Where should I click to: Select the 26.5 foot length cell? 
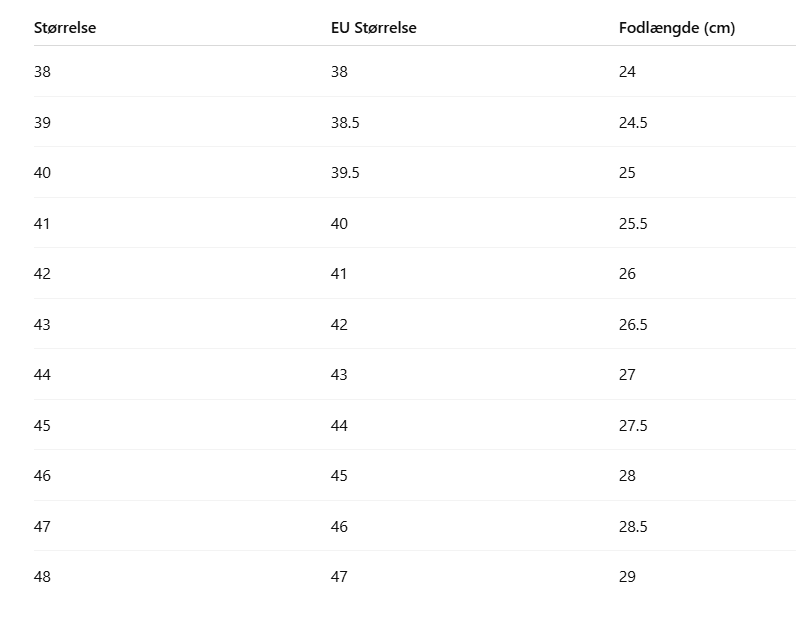pos(633,325)
